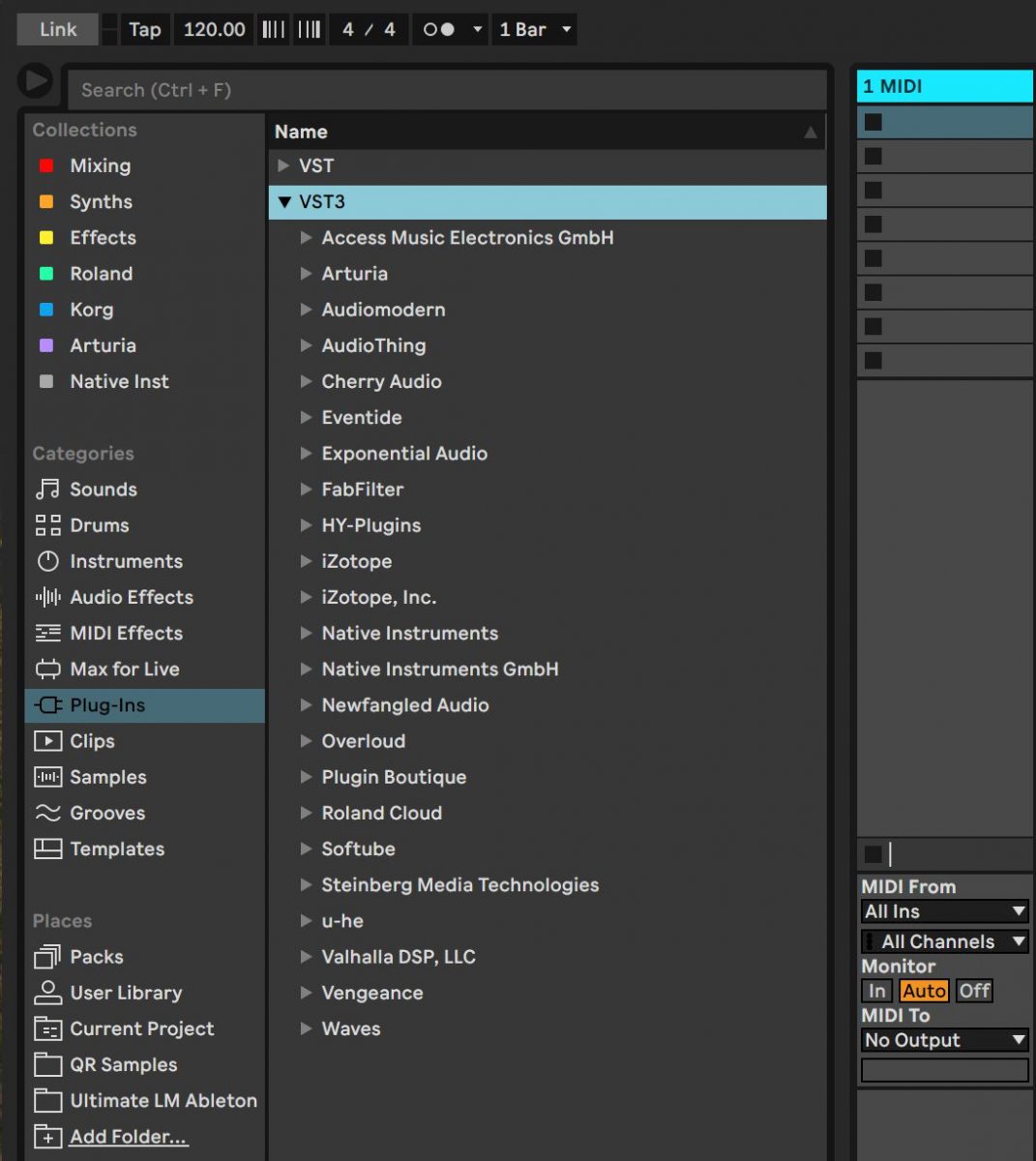This screenshot has width=1036, height=1161.
Task: Open the Max for Live category
Action: tap(144, 669)
